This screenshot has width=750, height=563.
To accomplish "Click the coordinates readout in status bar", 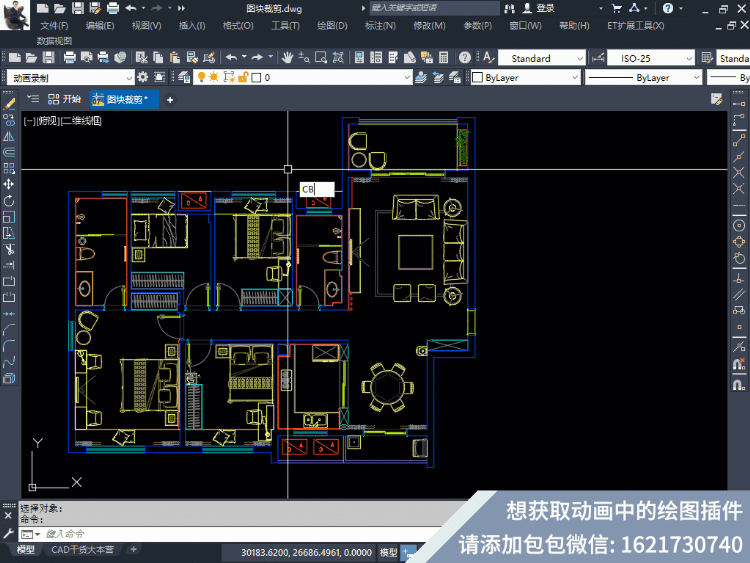I will tap(306, 552).
